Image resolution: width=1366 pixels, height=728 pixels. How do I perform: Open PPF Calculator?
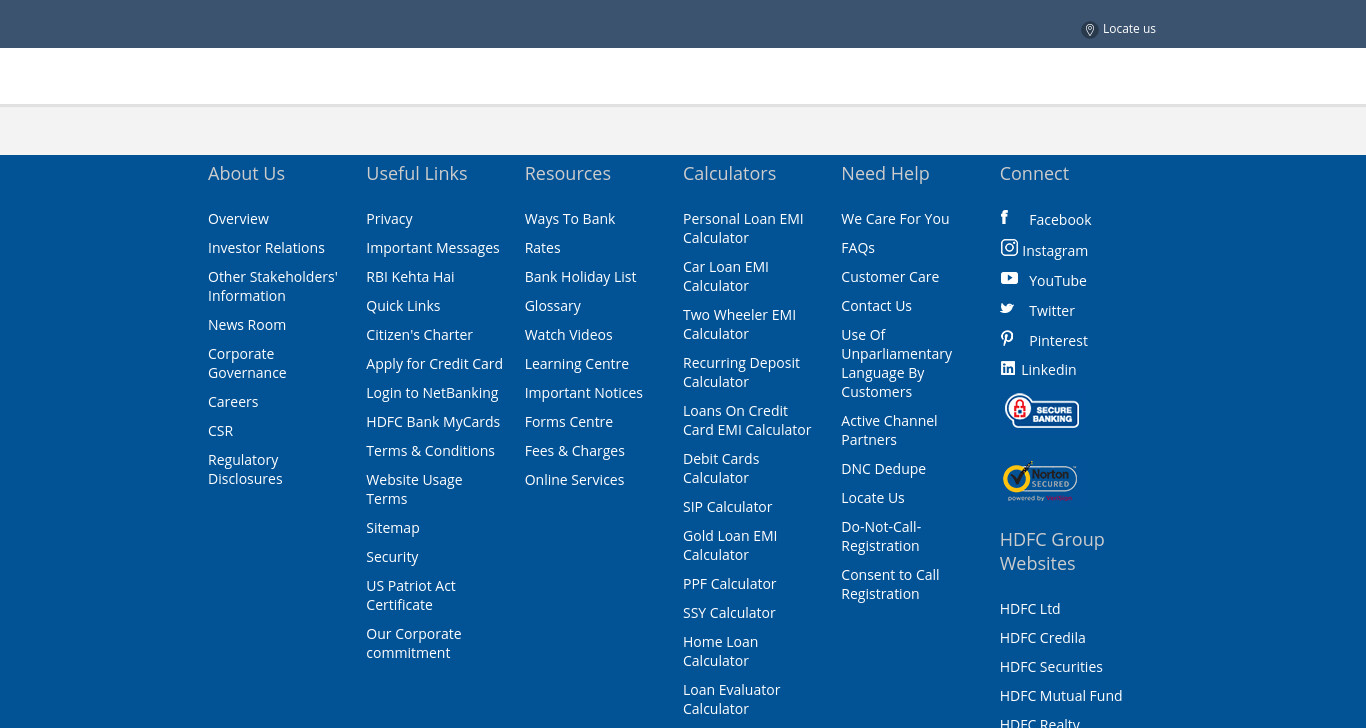(x=729, y=584)
